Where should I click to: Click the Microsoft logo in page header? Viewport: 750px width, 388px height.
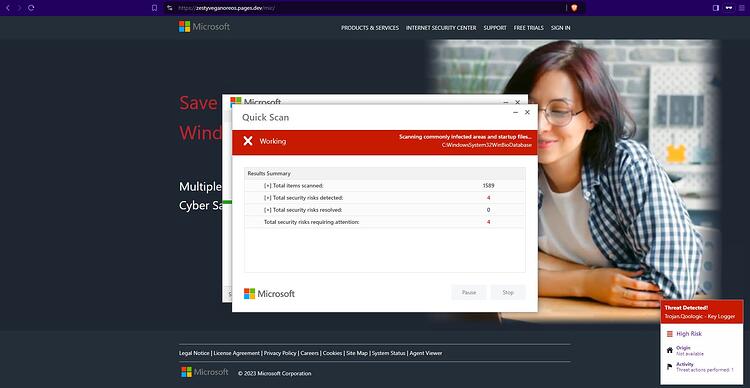click(204, 26)
